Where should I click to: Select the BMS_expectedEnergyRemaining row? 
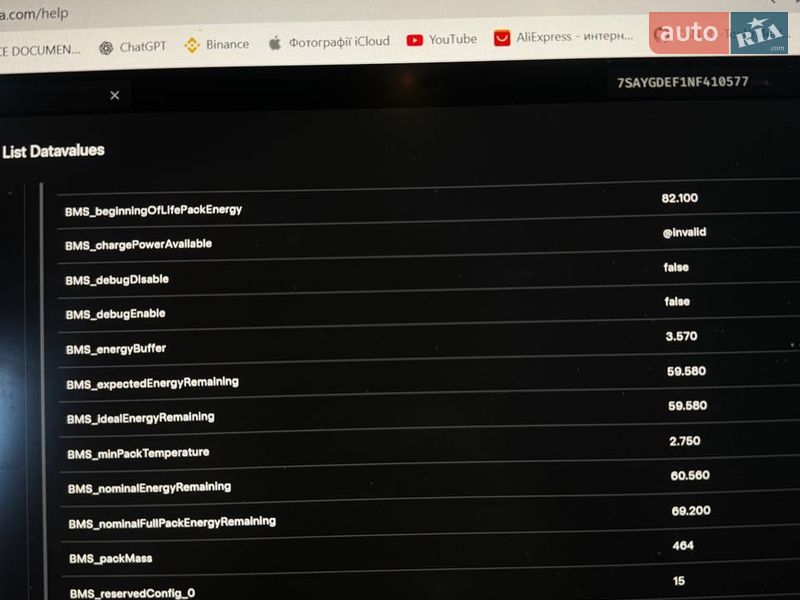point(429,380)
